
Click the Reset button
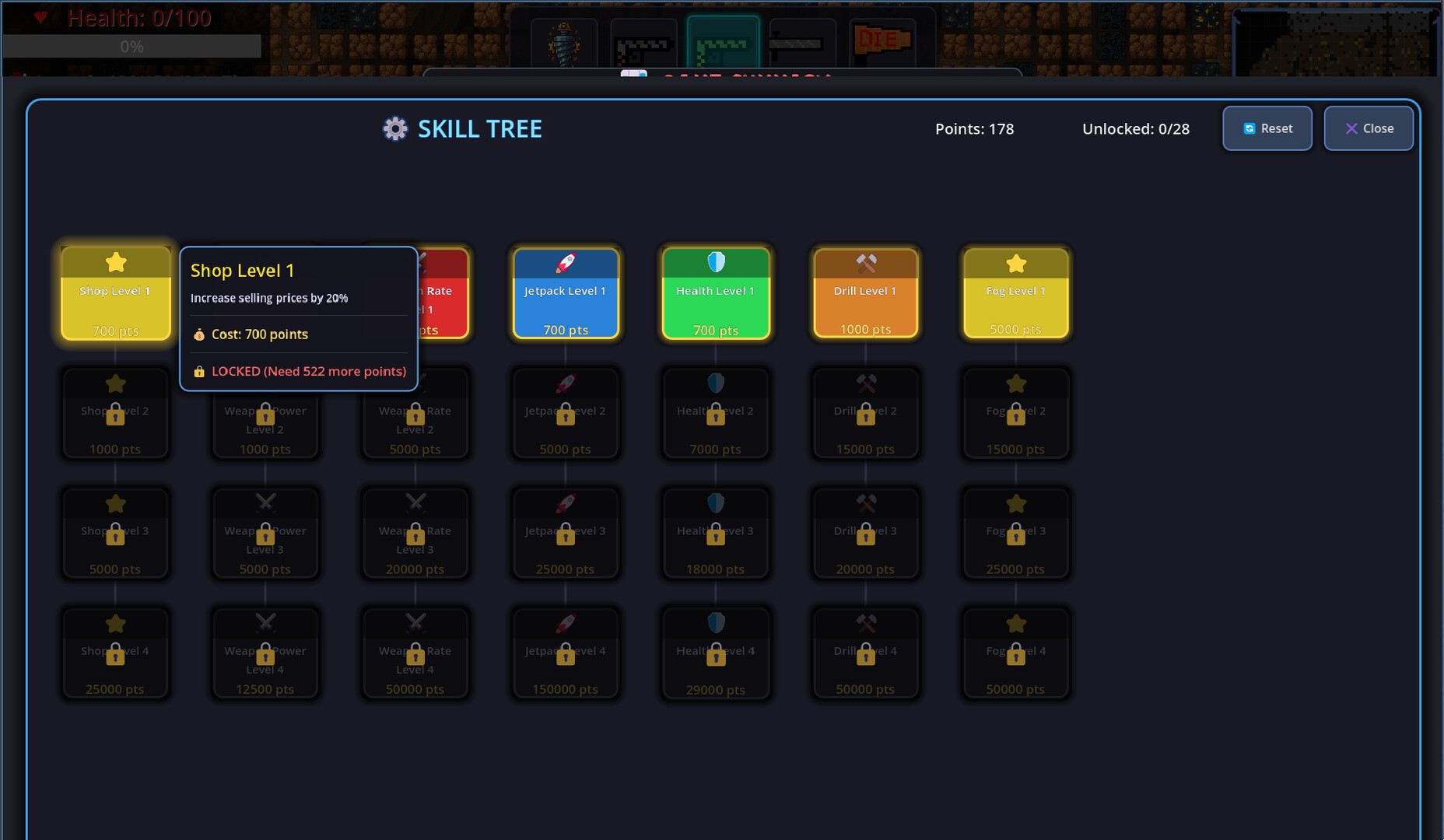pos(1267,128)
